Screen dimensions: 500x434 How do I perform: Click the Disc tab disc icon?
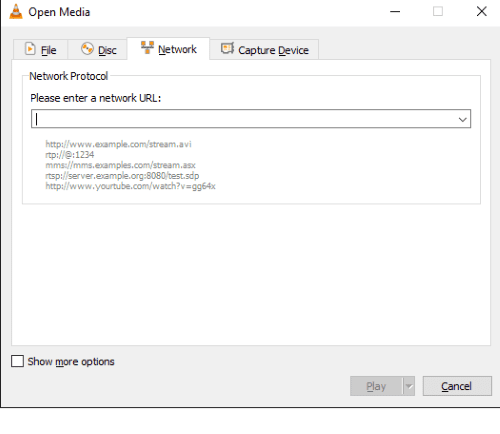(x=87, y=49)
